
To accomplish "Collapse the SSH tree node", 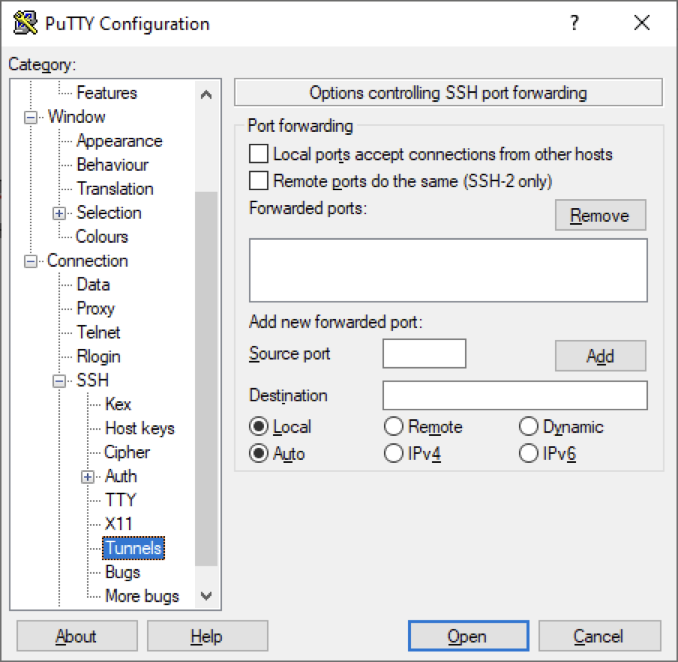I will click(59, 381).
